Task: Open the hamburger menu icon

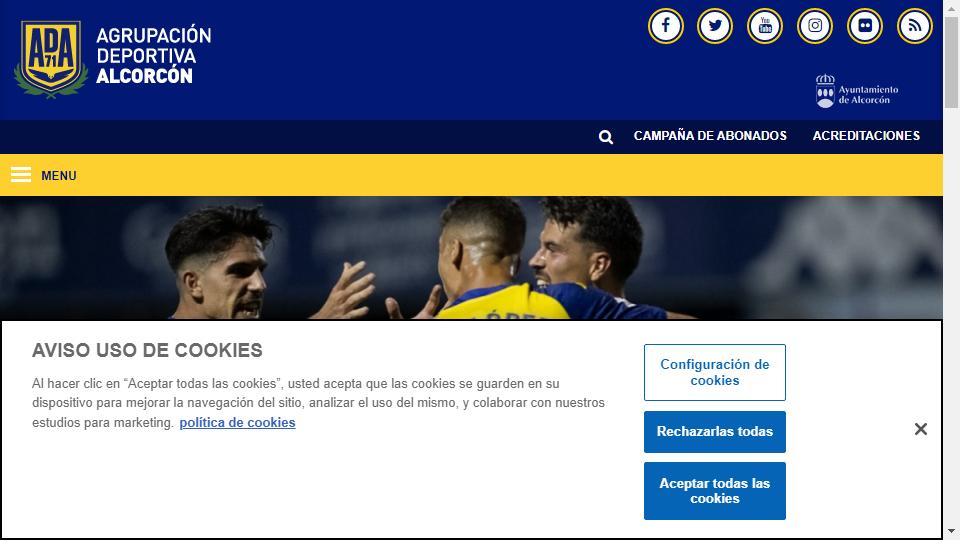Action: pyautogui.click(x=21, y=175)
